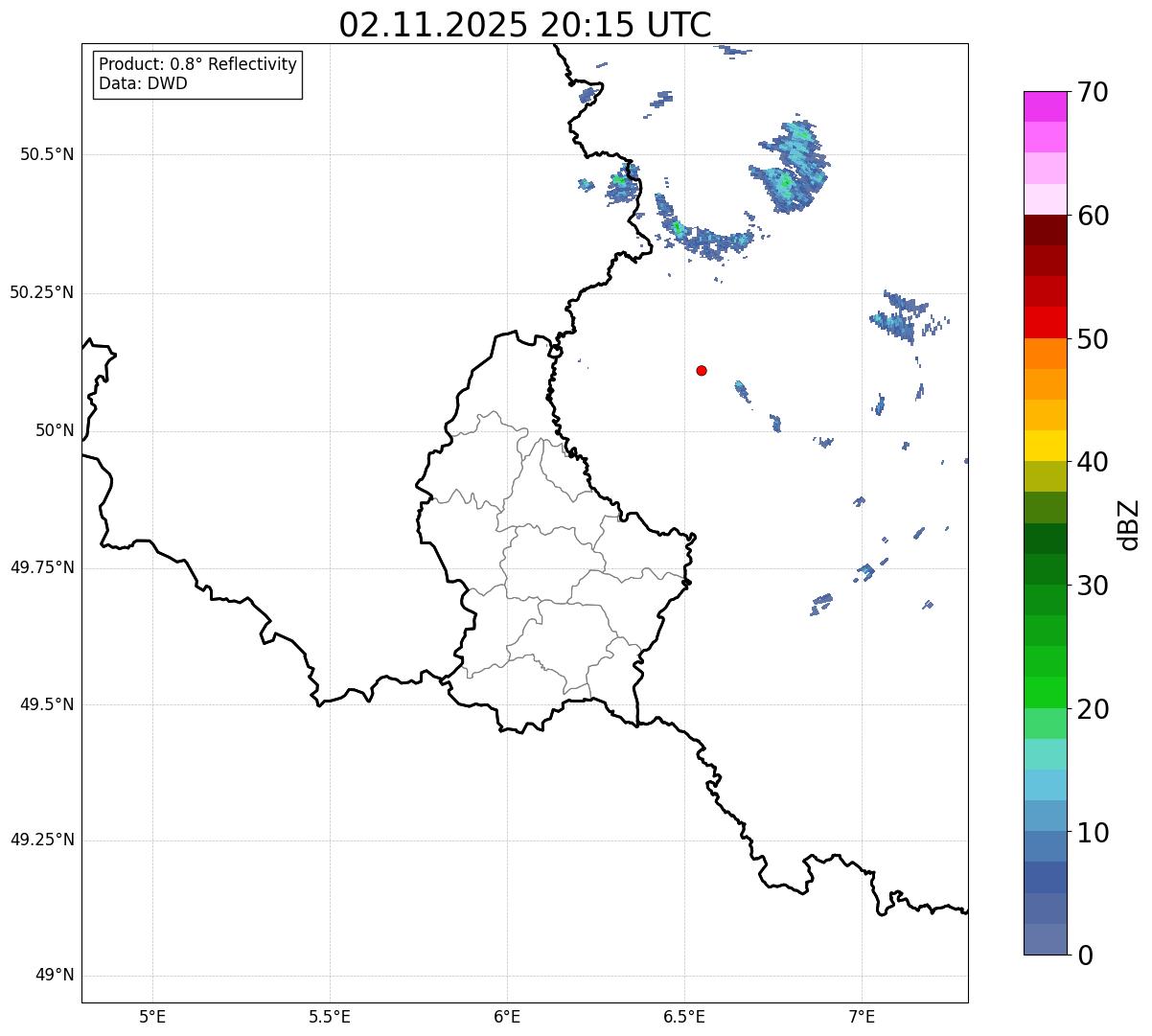The width and height of the screenshot is (1152, 1036).
Task: Select the 50°N latitude label
Action: [55, 430]
